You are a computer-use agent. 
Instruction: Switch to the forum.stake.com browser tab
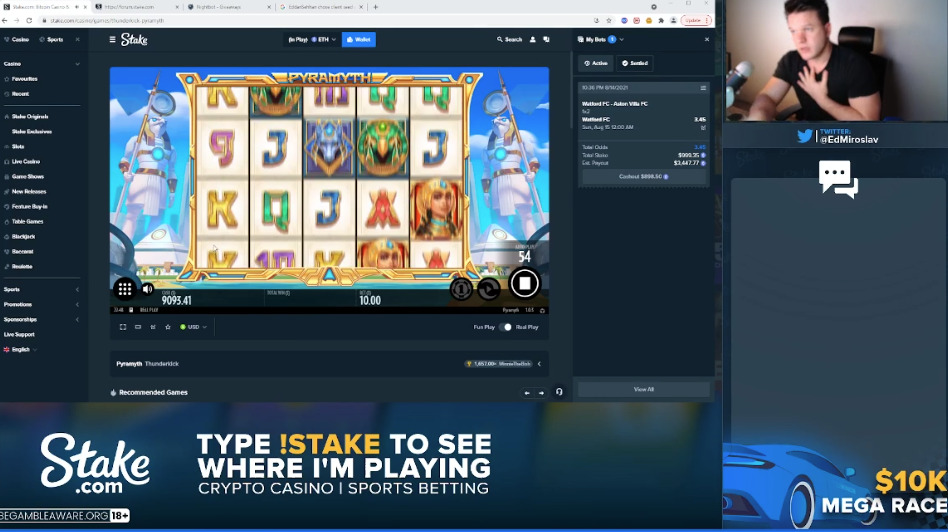[x=136, y=7]
